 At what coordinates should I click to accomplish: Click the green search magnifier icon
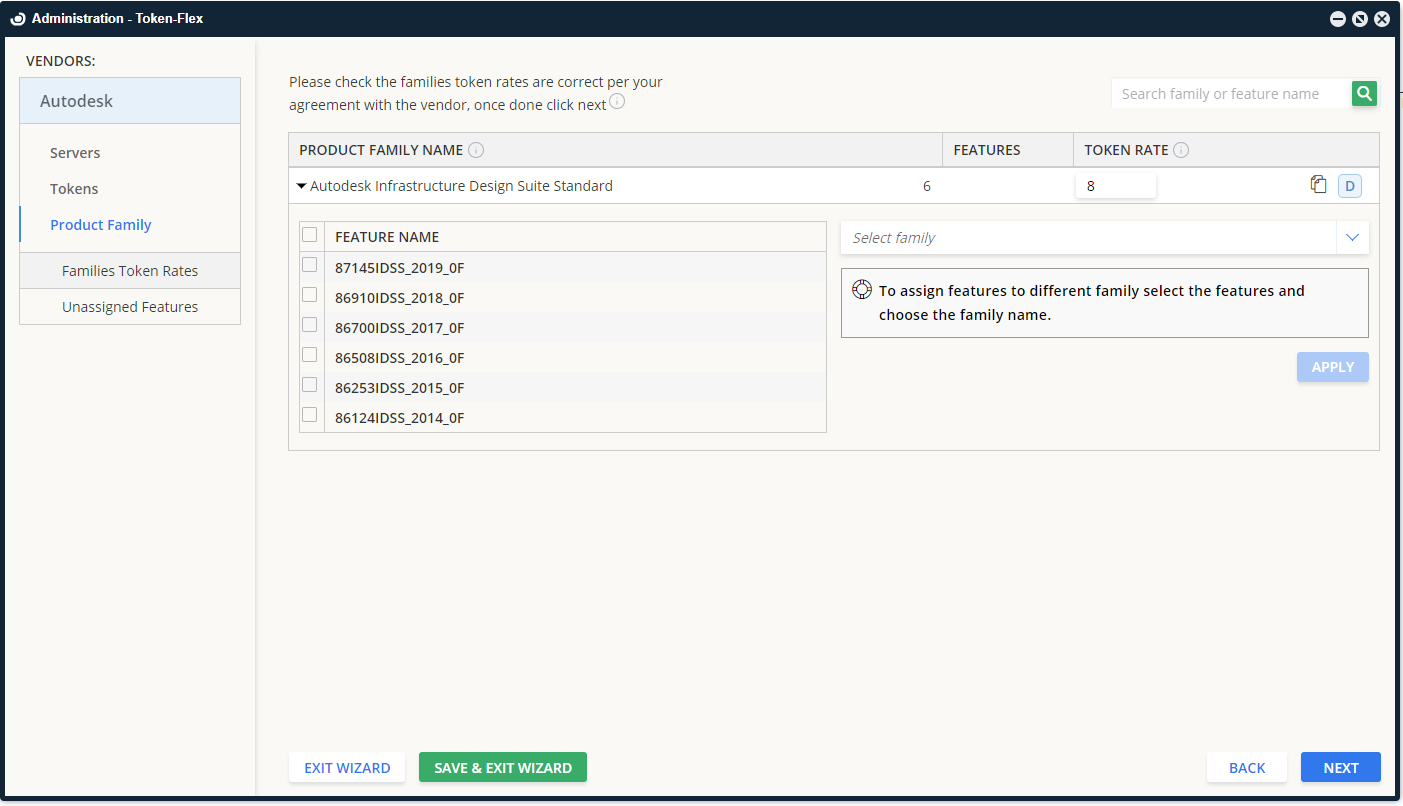(x=1364, y=94)
